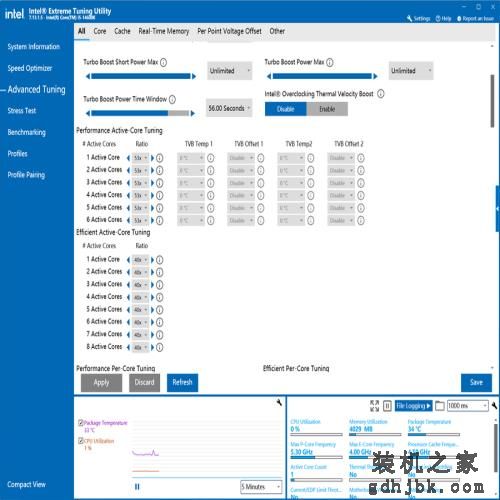
Task: Click Turbo Boost Short Power Max slider track
Action: (x=141, y=76)
